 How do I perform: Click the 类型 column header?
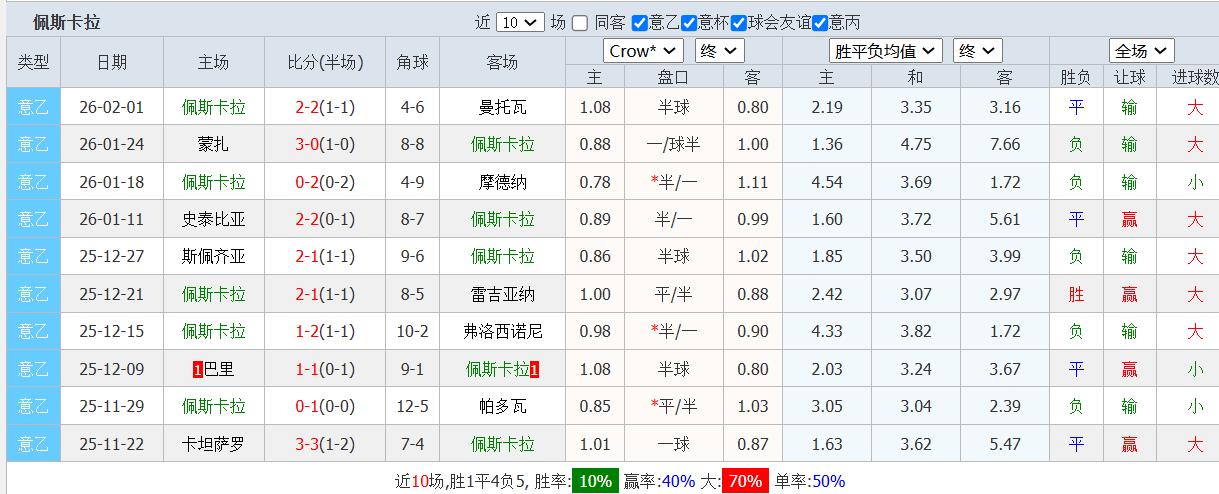[33, 62]
